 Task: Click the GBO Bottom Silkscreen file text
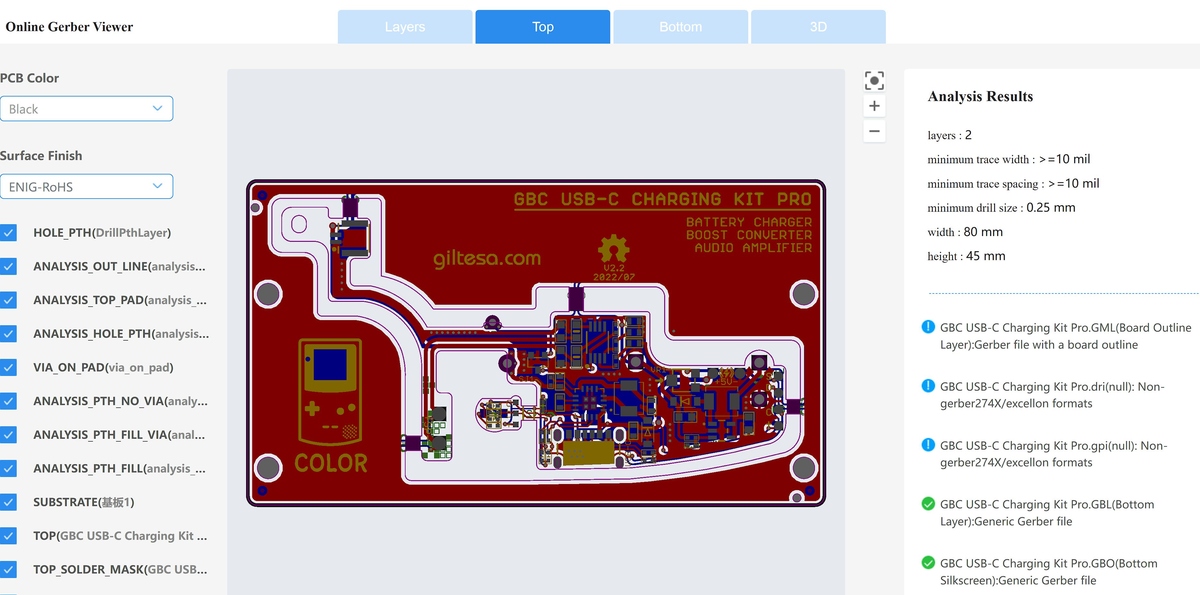(x=1049, y=572)
